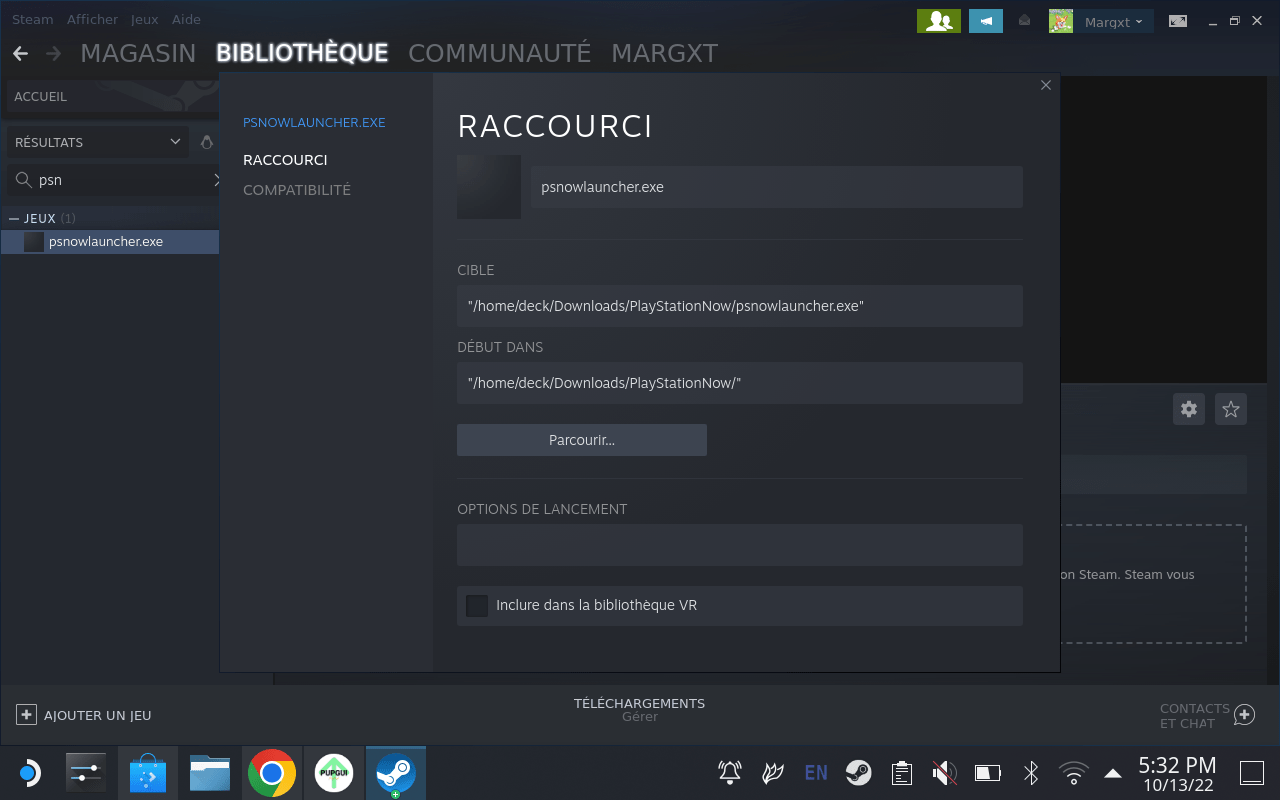Mark the game as favorite star
Viewport: 1280px width, 800px height.
click(1231, 409)
